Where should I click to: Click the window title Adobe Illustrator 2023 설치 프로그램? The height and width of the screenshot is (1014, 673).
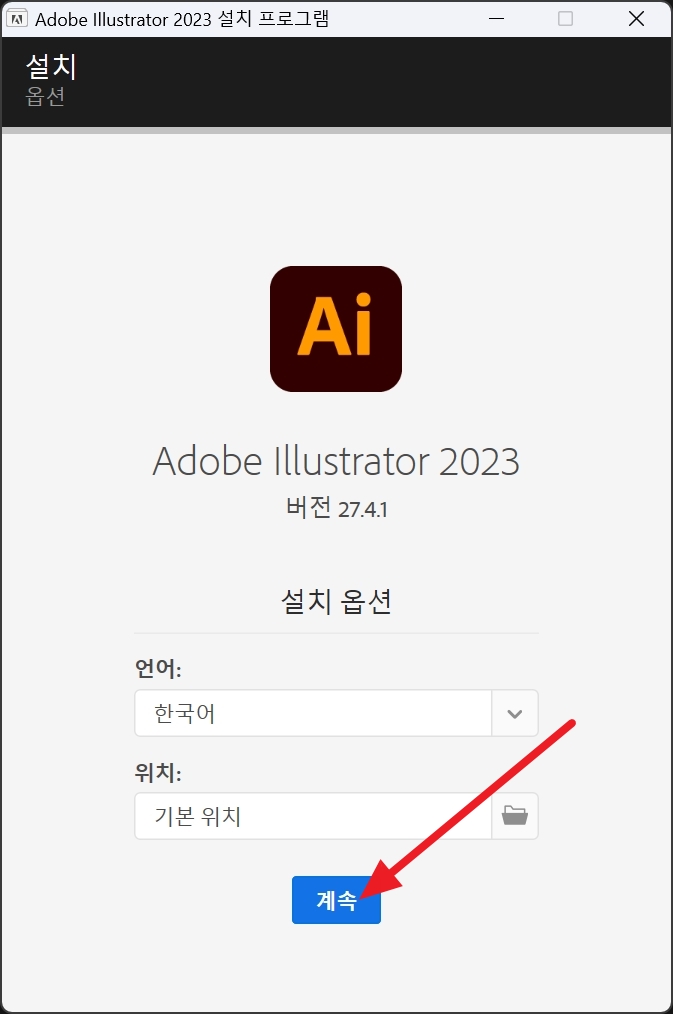click(182, 19)
